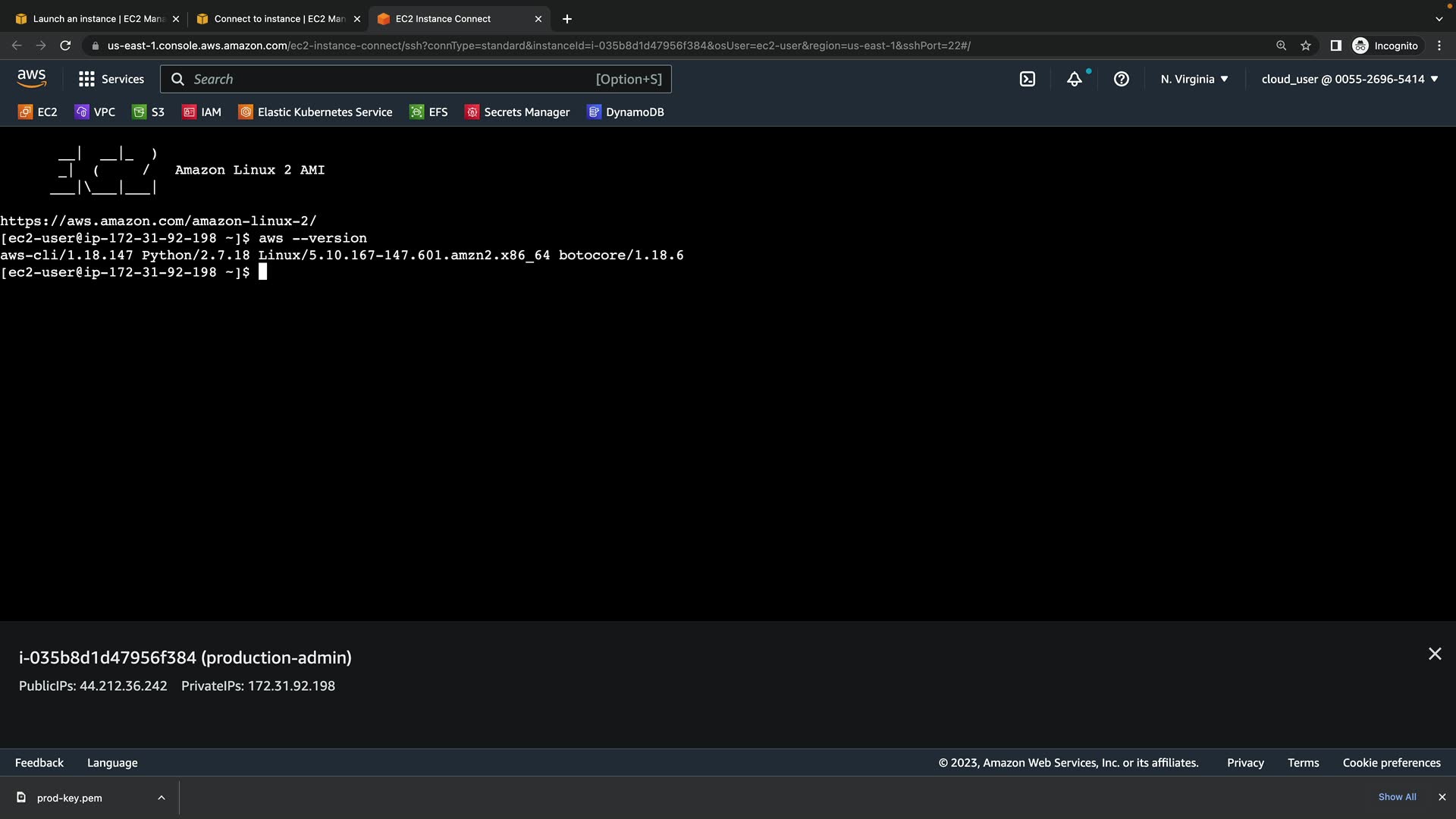Expand the N. Virginia region dropdown
Image resolution: width=1456 pixels, height=819 pixels.
(1194, 79)
